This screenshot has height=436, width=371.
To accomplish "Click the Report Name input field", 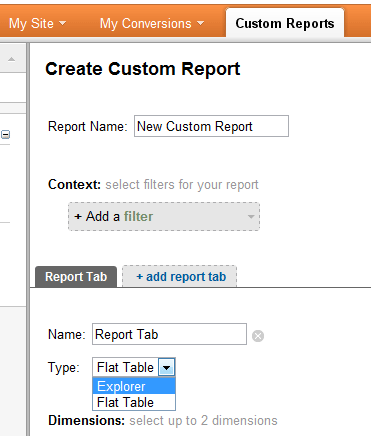I will 211,126.
